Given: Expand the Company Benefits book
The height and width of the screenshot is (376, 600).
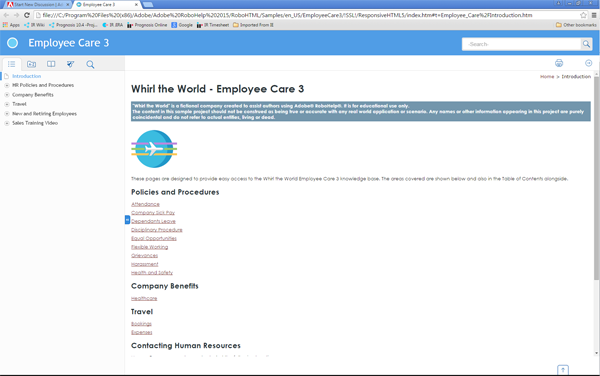Looking at the screenshot, I should click(7, 95).
